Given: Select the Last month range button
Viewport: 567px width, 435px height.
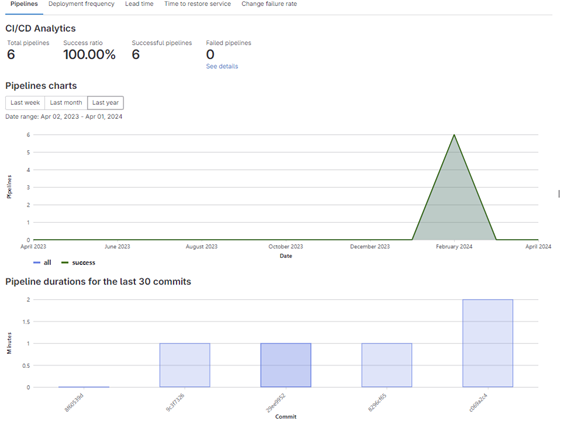Looking at the screenshot, I should point(66,103).
